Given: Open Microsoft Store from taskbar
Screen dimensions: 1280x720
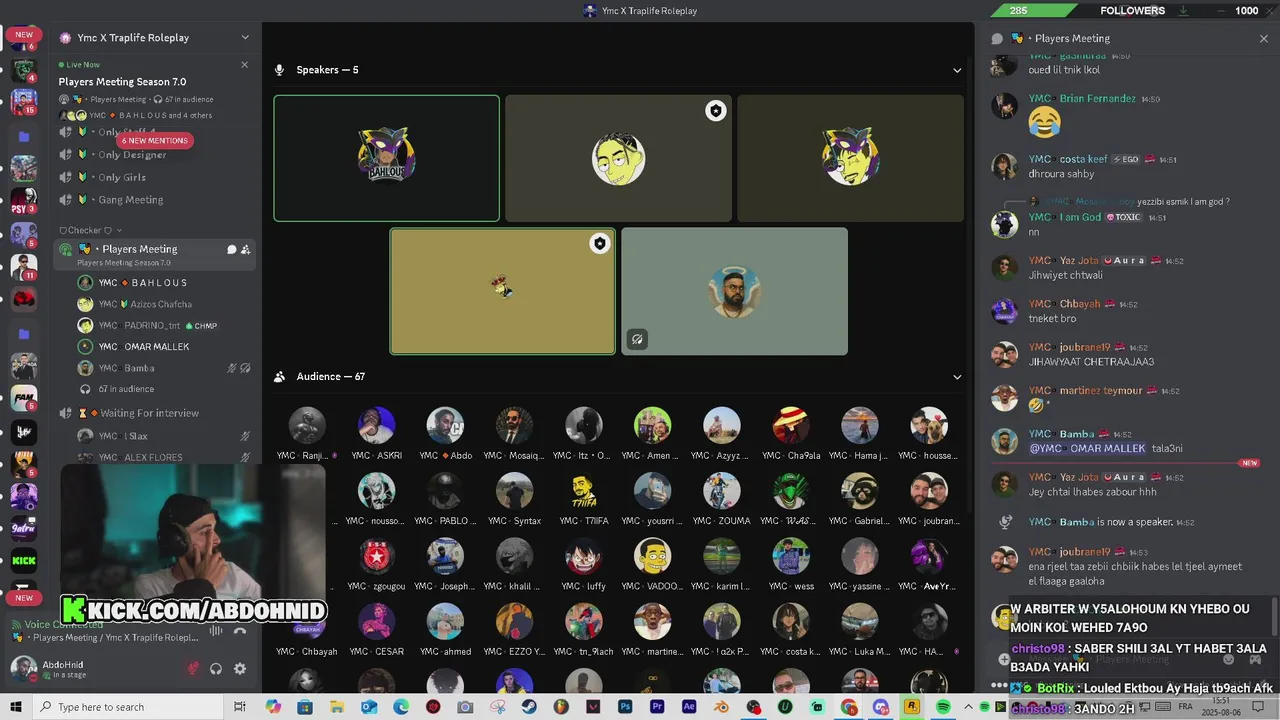Looking at the screenshot, I should pyautogui.click(x=305, y=707).
